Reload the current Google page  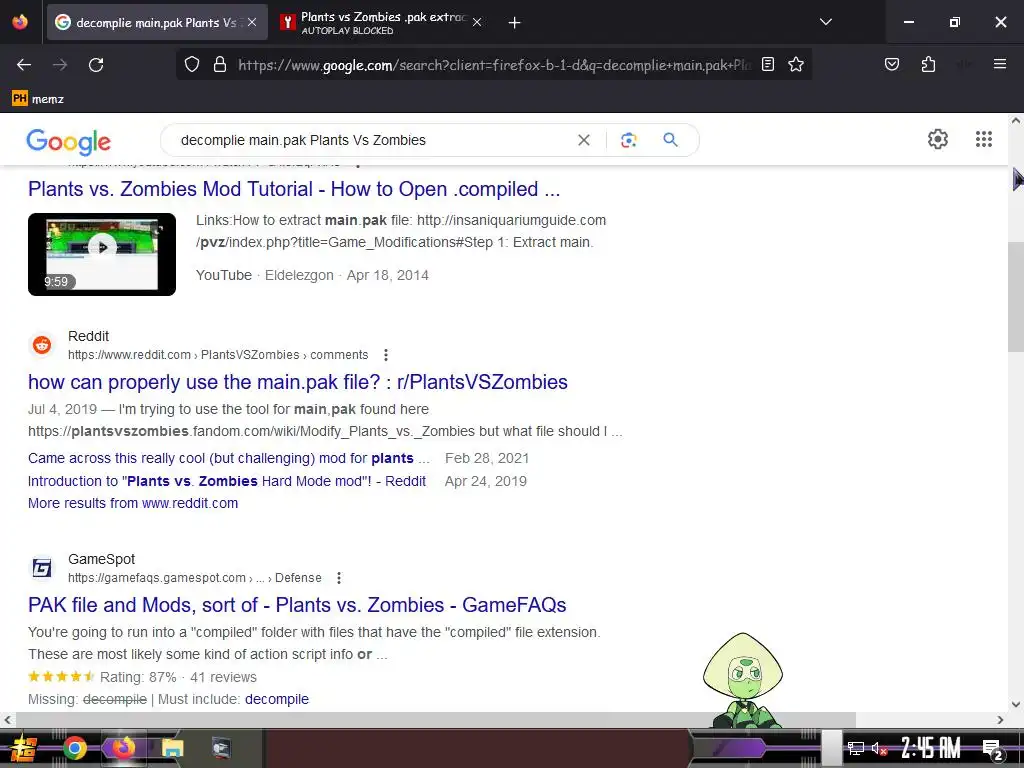pyautogui.click(x=96, y=65)
